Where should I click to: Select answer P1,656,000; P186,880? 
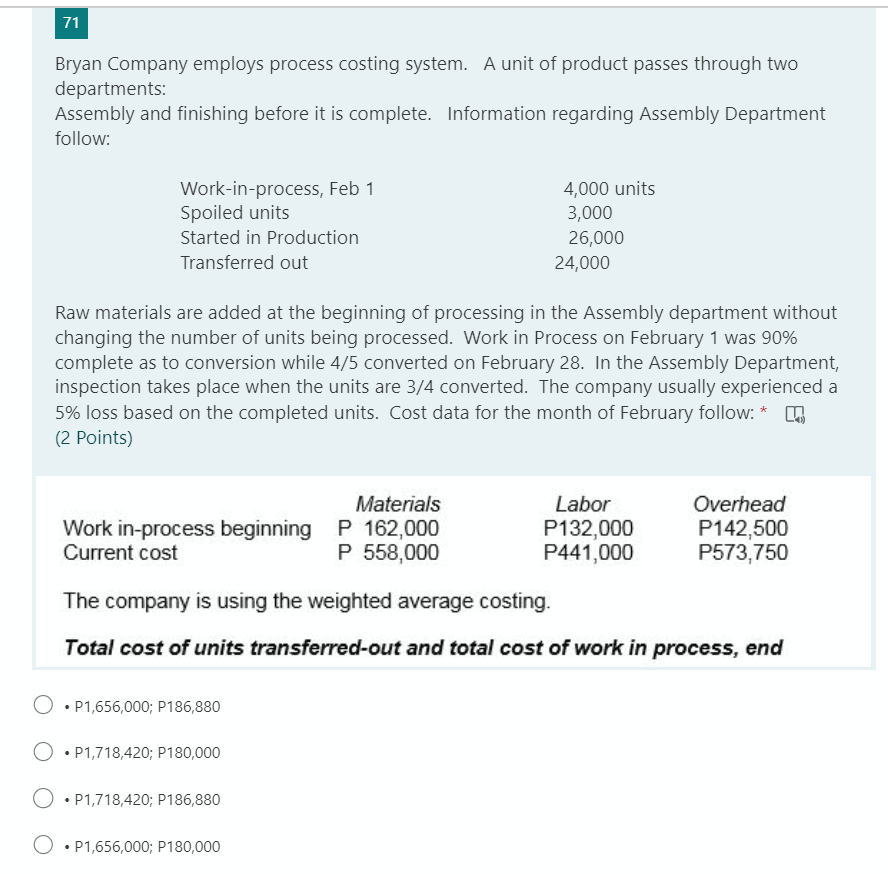point(43,705)
